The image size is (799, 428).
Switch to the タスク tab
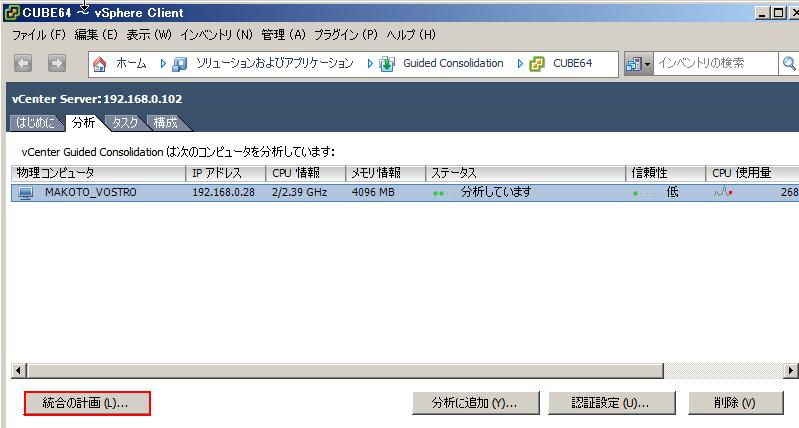tap(125, 123)
